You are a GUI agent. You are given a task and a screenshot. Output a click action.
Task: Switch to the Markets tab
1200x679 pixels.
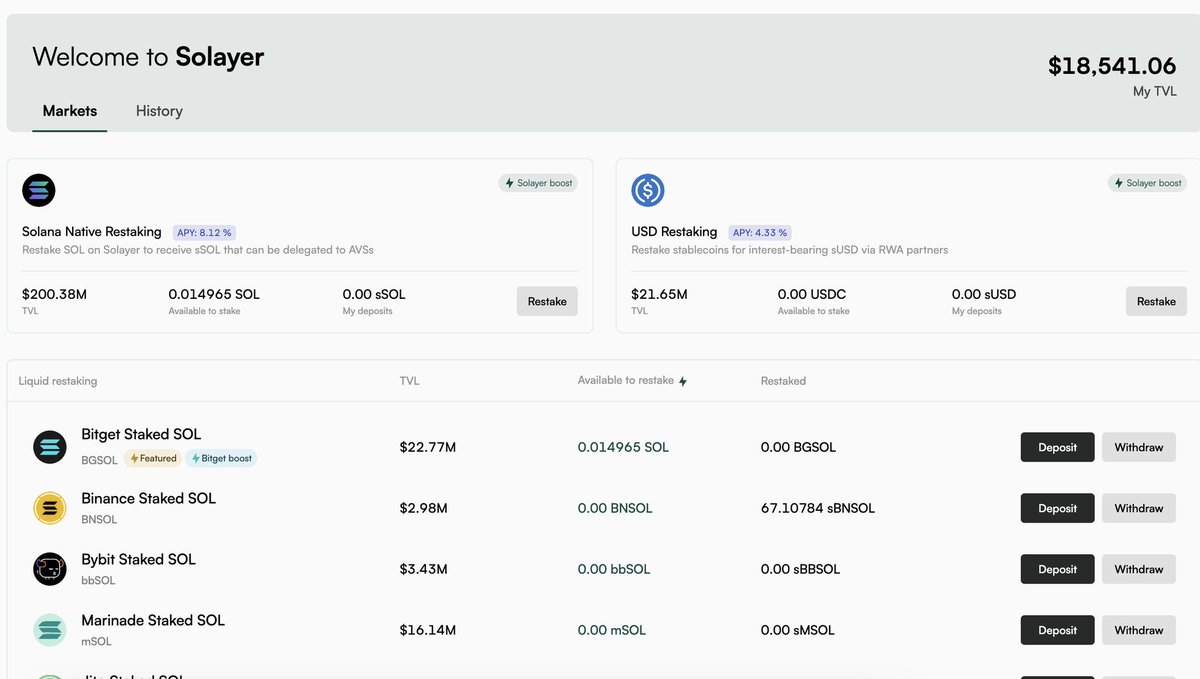(x=70, y=111)
